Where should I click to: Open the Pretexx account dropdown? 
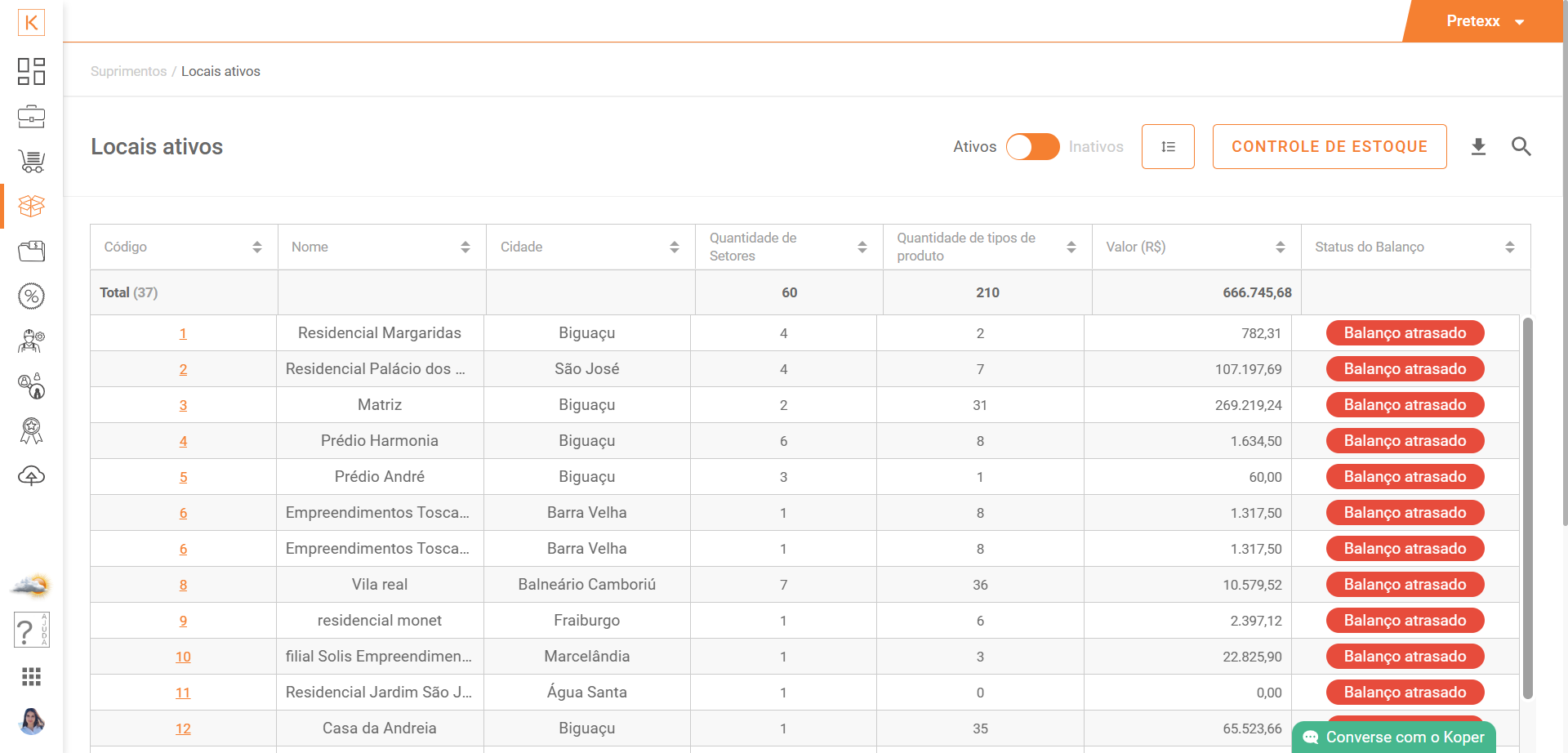click(1485, 21)
